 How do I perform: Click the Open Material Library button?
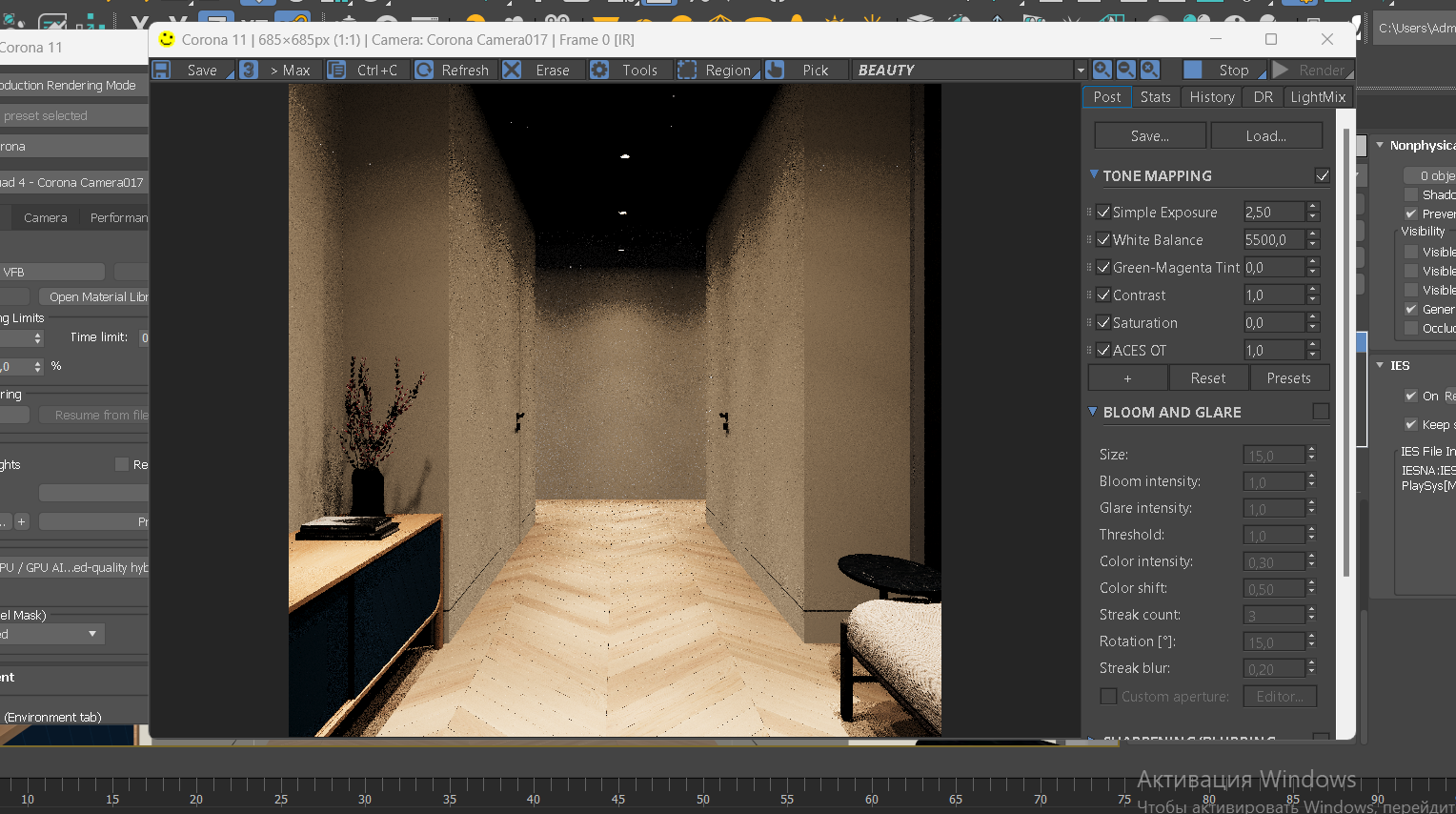(x=95, y=297)
